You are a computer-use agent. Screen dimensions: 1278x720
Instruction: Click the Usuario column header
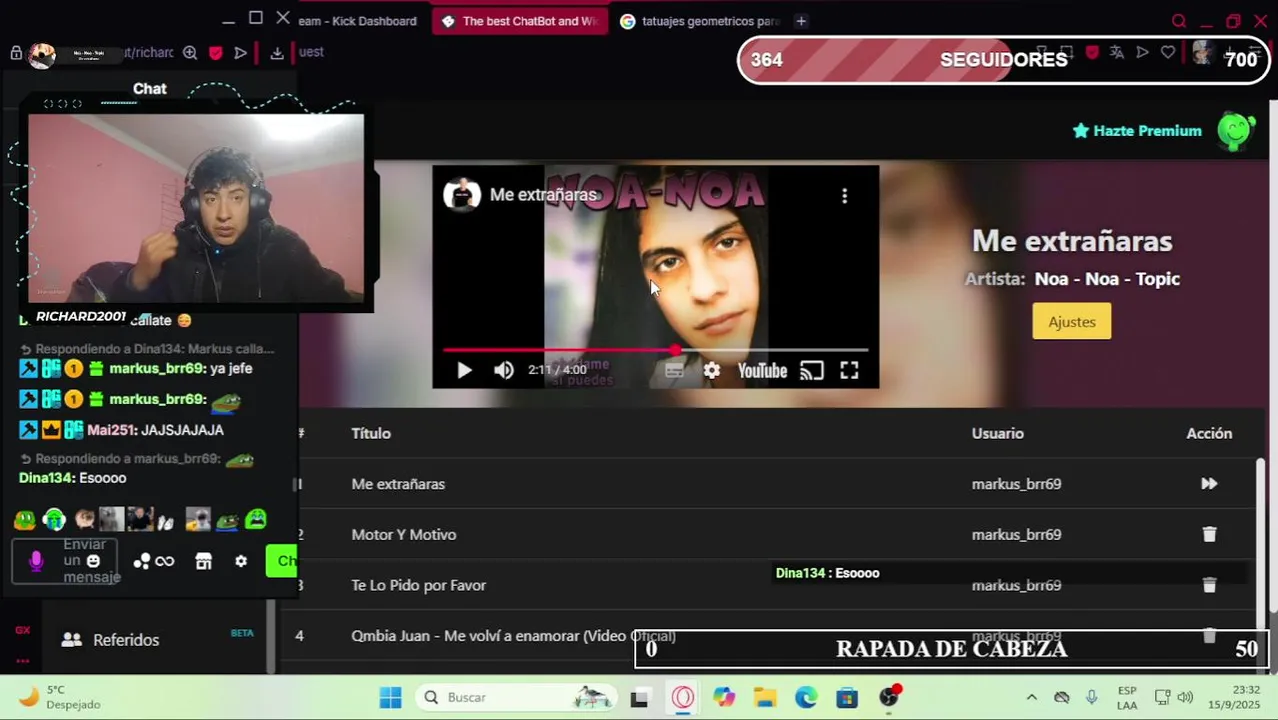pyautogui.click(x=998, y=433)
